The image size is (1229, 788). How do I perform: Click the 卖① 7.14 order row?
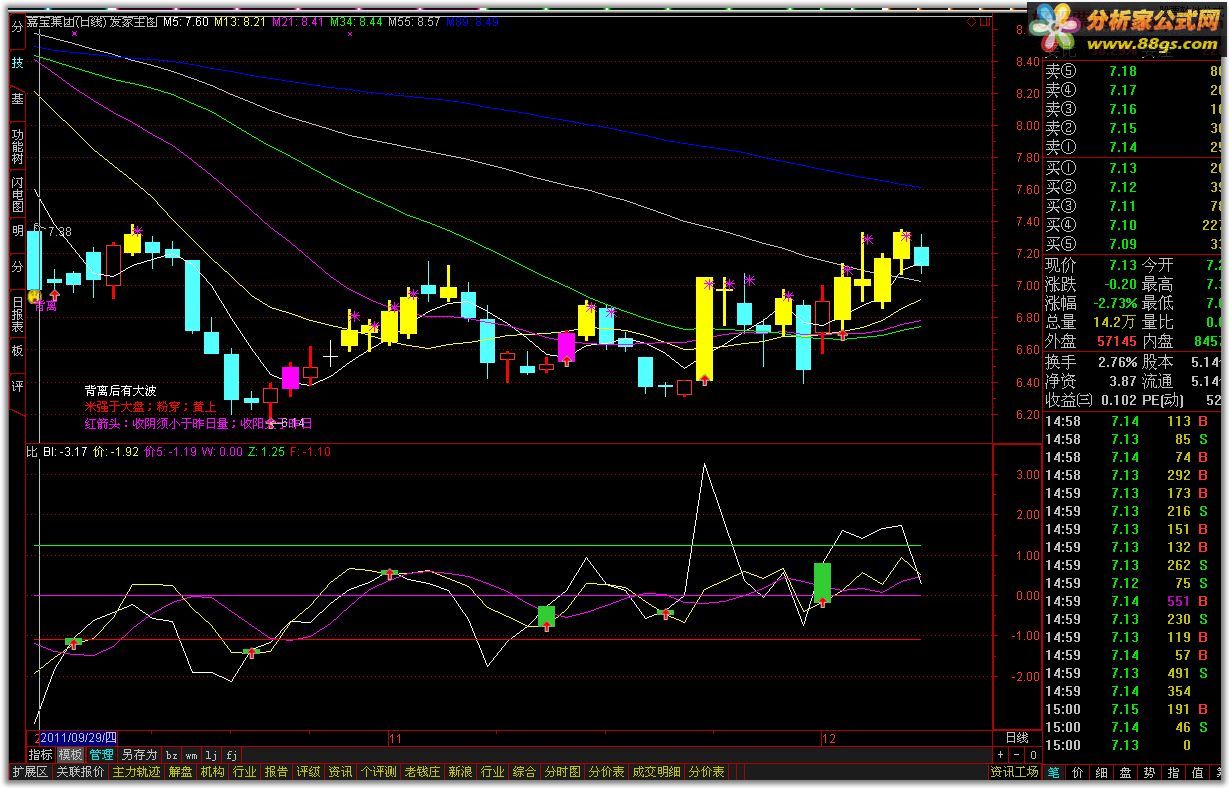point(1134,147)
